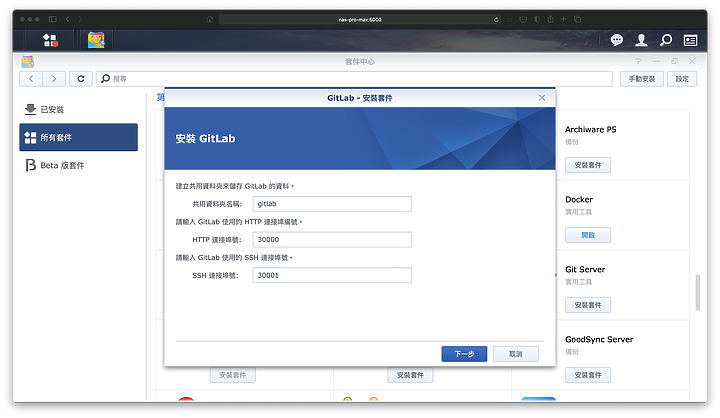Open the DSM widgets panel icon

(690, 40)
